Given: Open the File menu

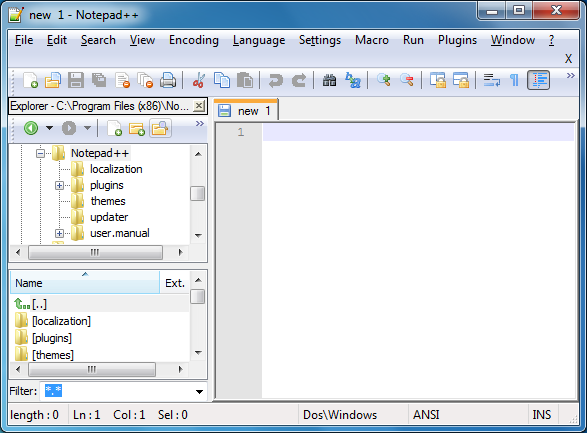Looking at the screenshot, I should (x=24, y=40).
